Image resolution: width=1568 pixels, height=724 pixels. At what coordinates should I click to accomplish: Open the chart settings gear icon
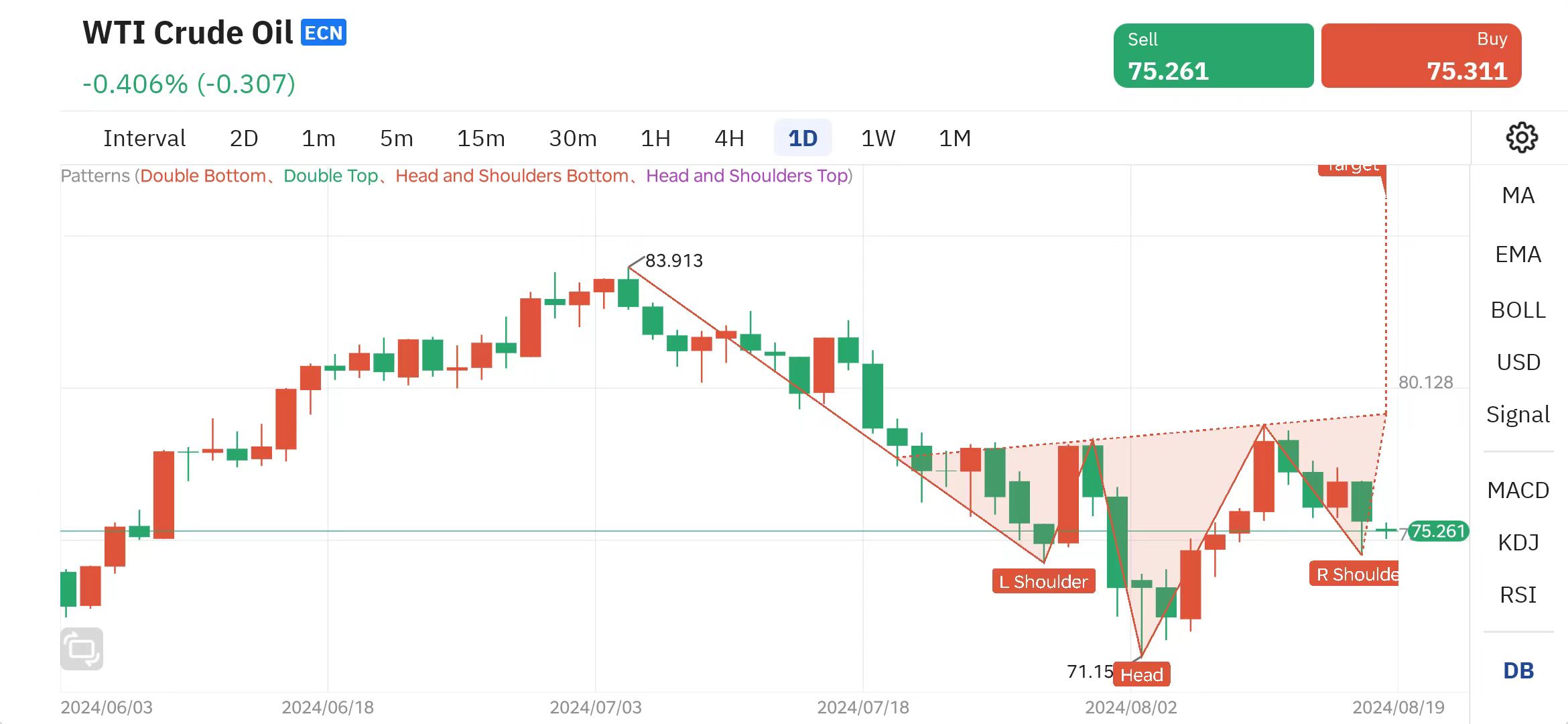point(1522,137)
